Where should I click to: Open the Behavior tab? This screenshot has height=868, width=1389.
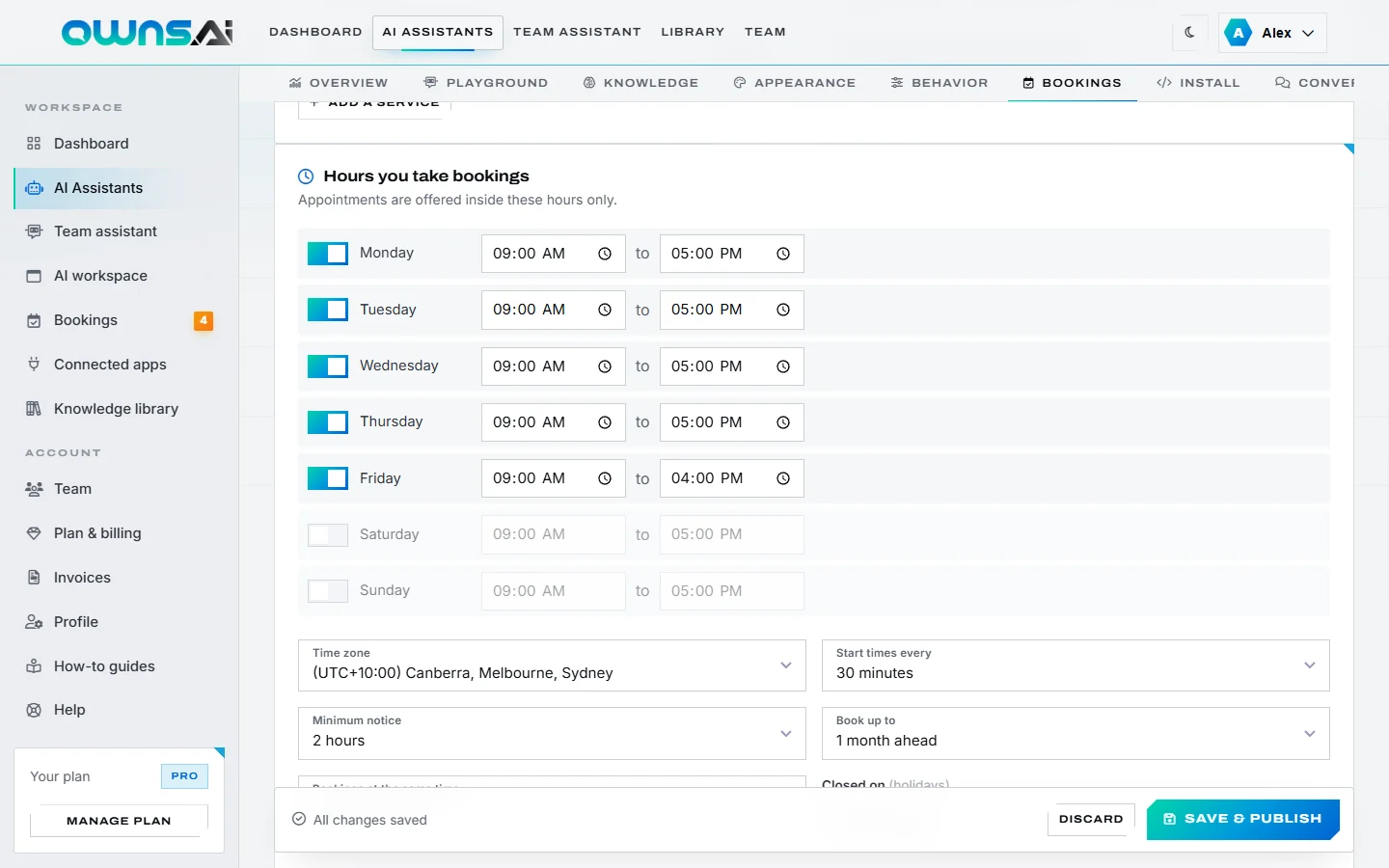point(940,83)
